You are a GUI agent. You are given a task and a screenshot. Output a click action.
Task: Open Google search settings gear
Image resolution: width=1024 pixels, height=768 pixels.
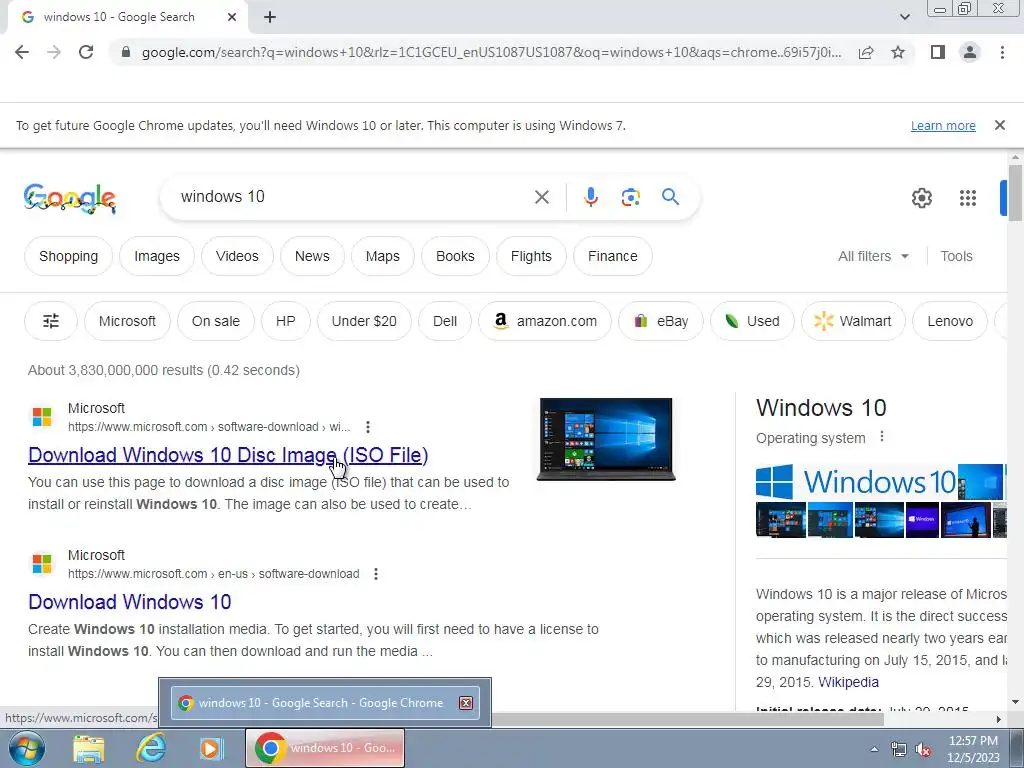pyautogui.click(x=921, y=198)
